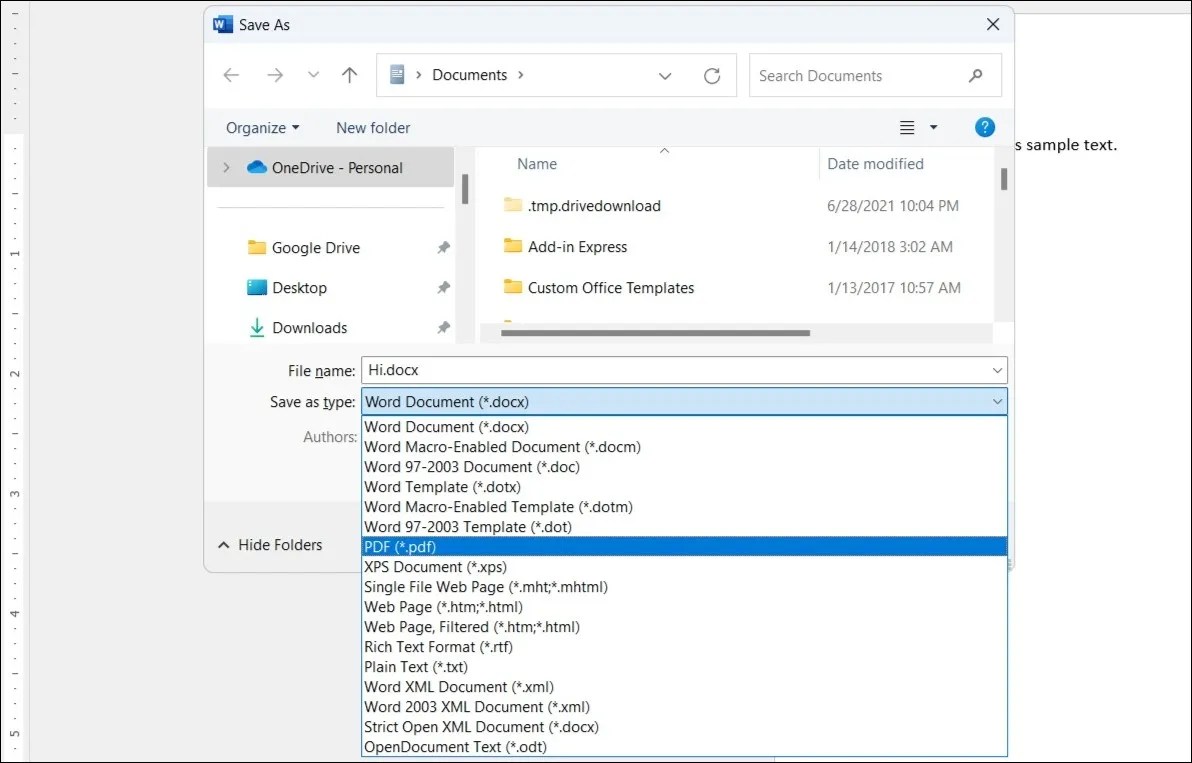
Task: Expand the File name dropdown arrow
Action: pos(996,370)
